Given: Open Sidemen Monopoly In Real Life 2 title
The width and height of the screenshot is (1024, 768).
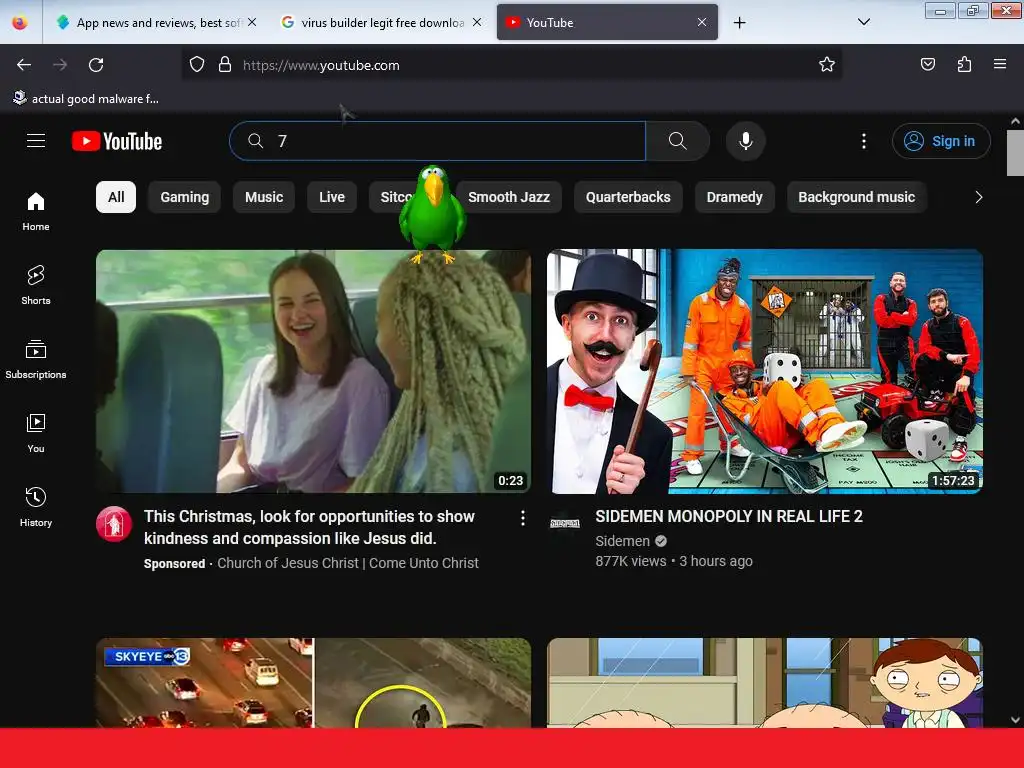Looking at the screenshot, I should (x=729, y=517).
